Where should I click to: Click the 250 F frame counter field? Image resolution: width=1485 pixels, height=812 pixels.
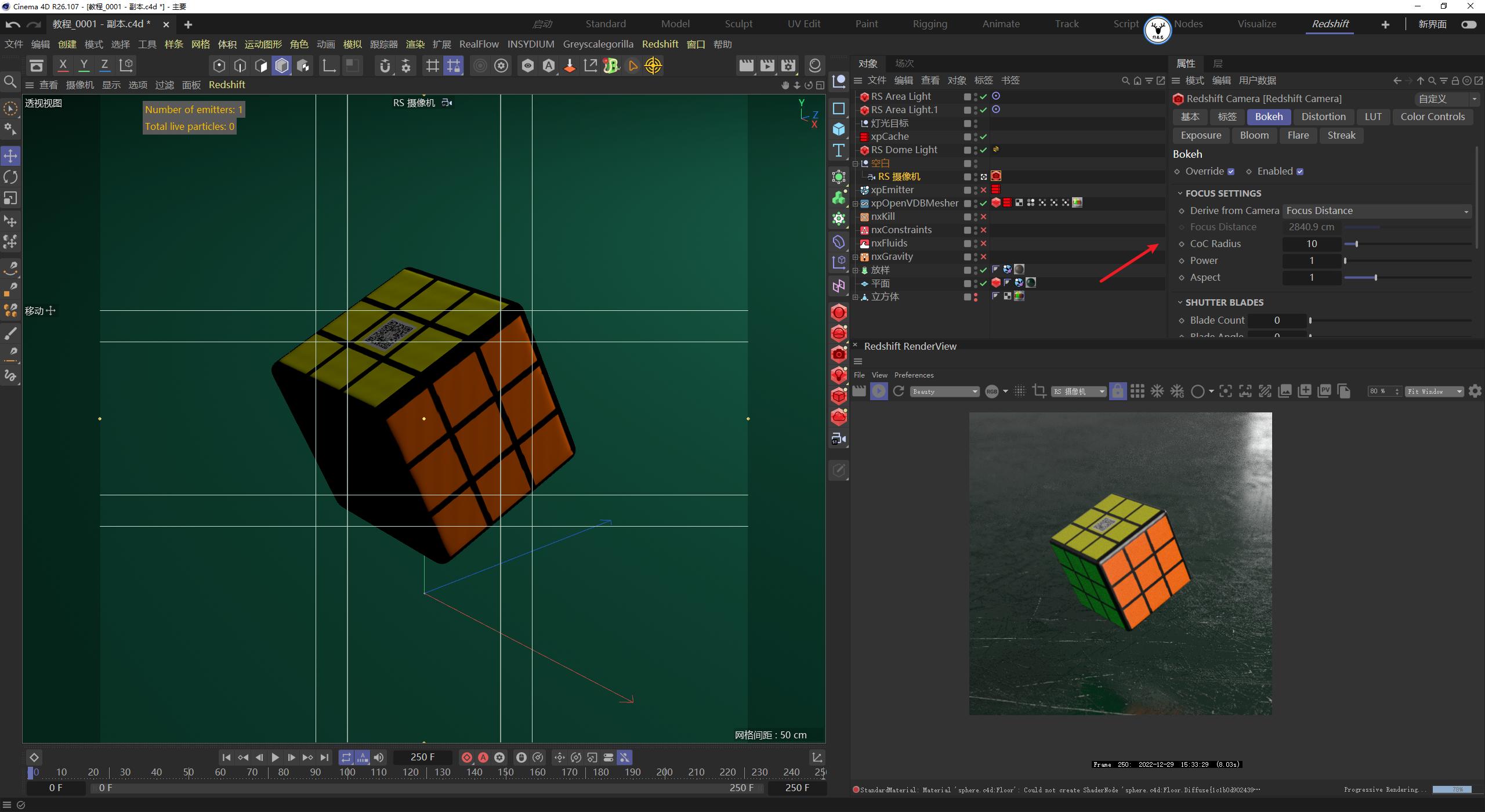pos(423,757)
